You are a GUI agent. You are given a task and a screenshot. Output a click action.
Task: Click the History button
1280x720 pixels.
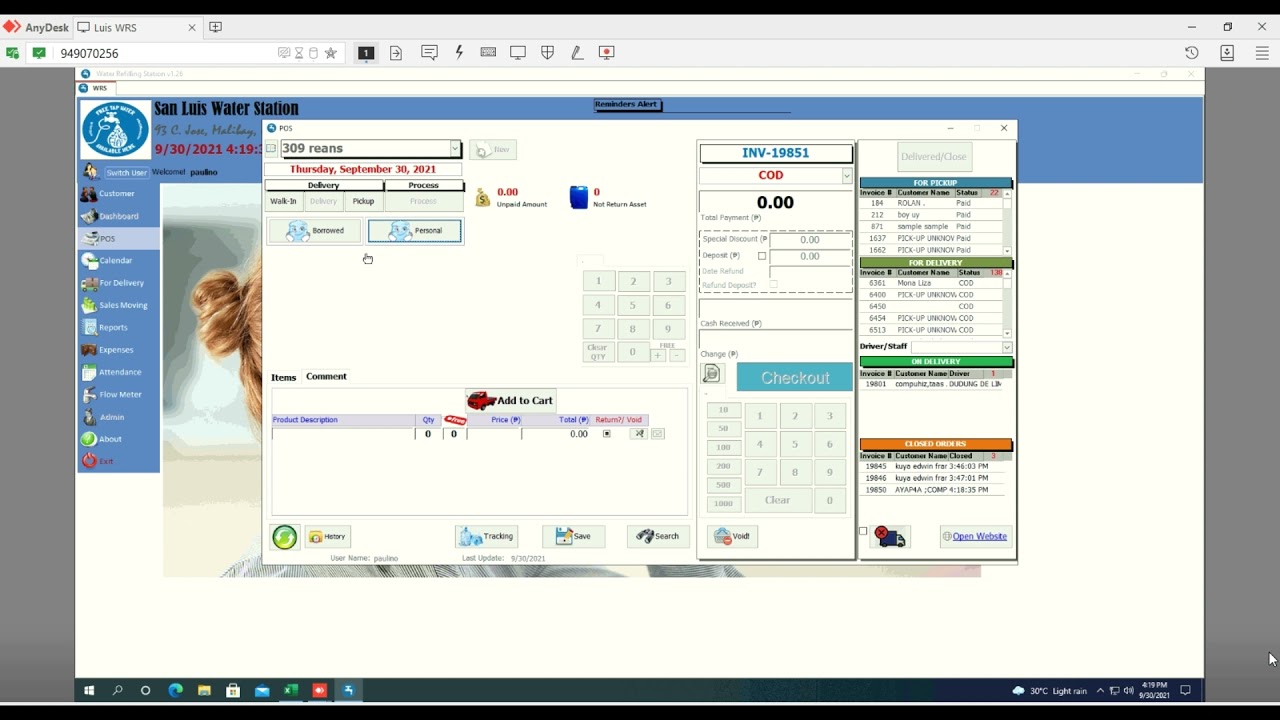pyautogui.click(x=327, y=537)
